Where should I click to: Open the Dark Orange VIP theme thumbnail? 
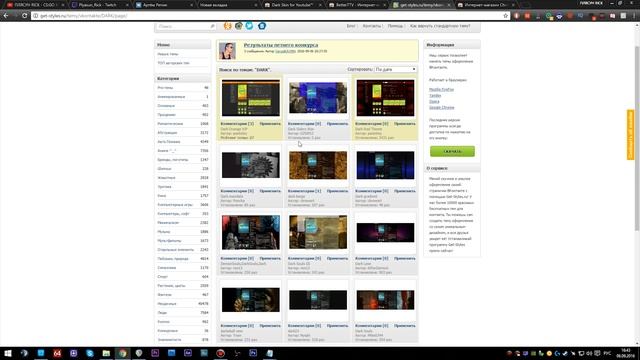251,98
